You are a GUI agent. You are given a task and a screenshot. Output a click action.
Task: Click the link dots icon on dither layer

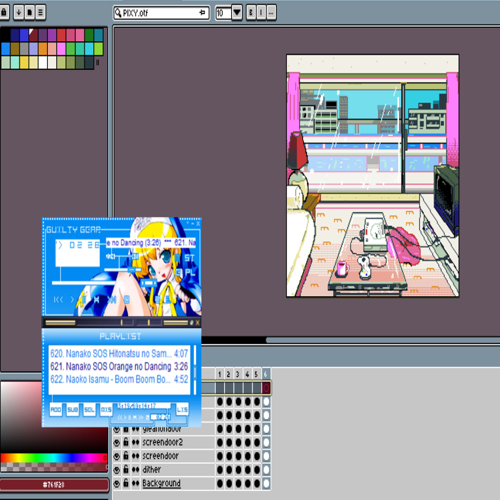(x=135, y=470)
